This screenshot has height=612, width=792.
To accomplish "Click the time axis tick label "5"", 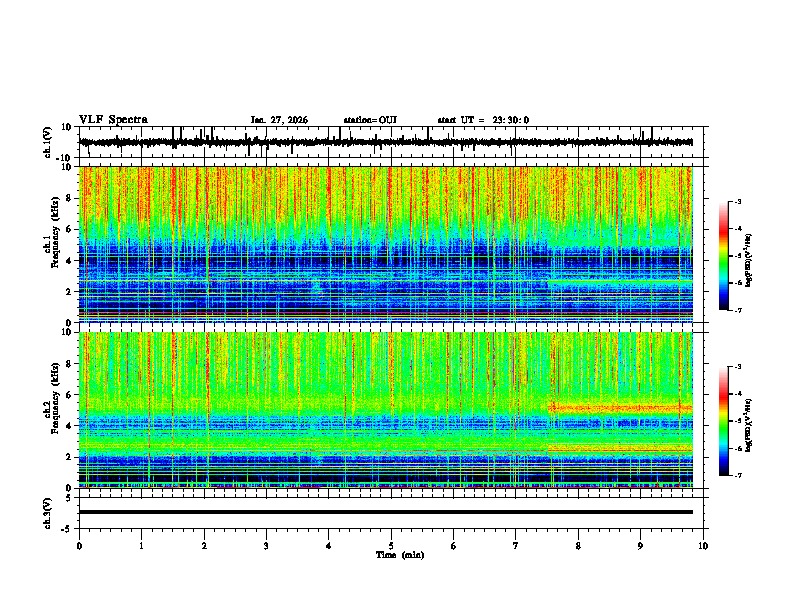I will tap(391, 546).
